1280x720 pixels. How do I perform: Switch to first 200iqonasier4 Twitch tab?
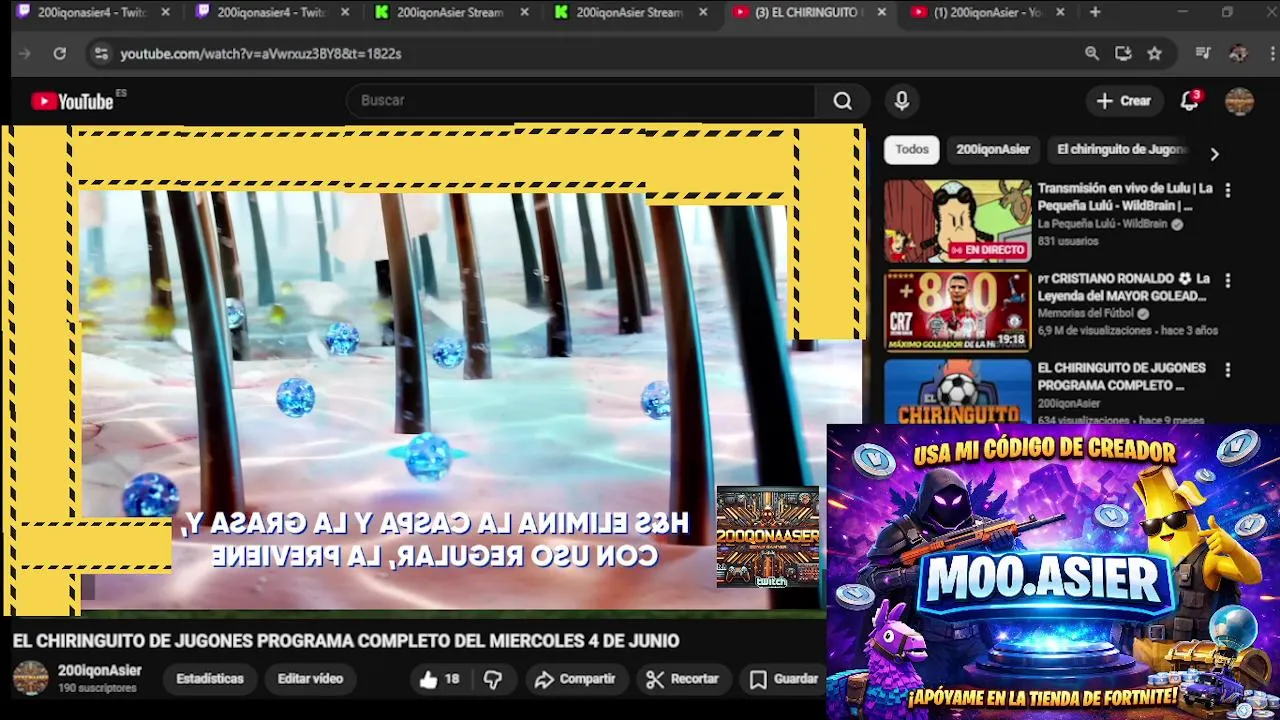coord(90,12)
